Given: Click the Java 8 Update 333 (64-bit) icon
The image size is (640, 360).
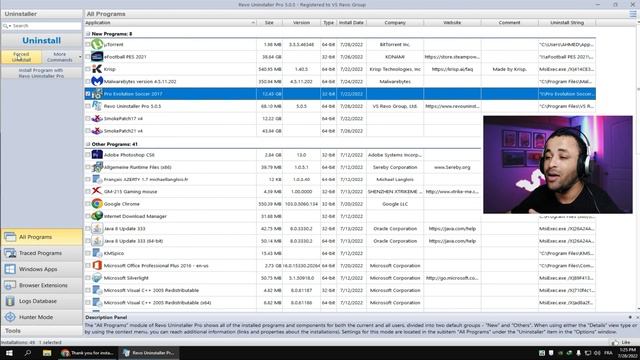Looking at the screenshot, I should point(97,241).
